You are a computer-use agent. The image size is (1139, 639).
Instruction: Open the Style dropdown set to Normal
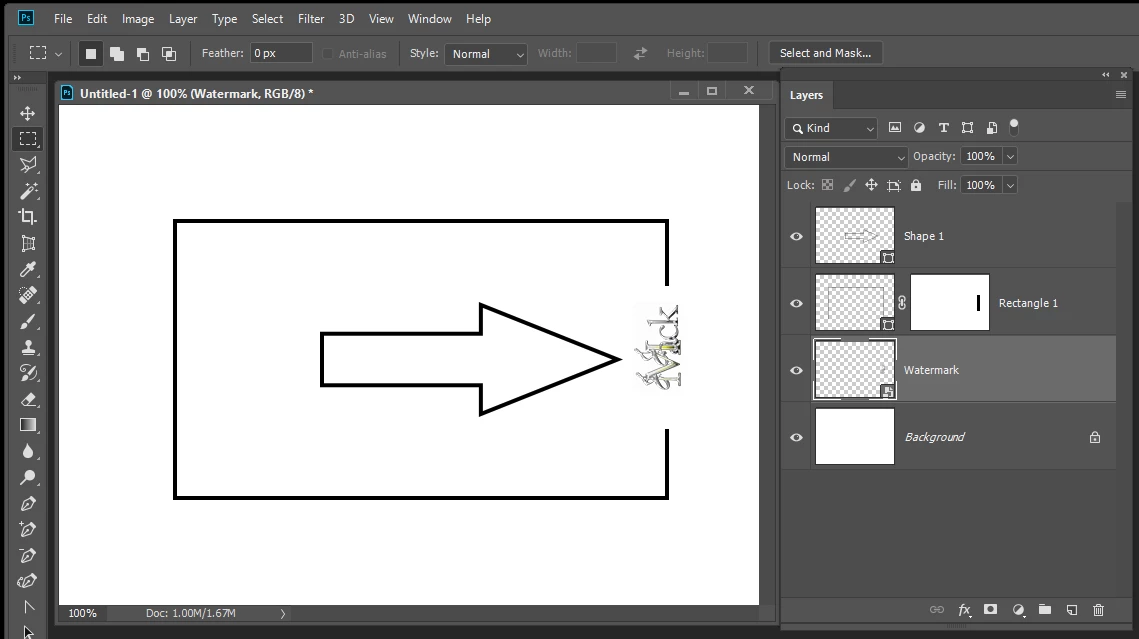pos(485,54)
